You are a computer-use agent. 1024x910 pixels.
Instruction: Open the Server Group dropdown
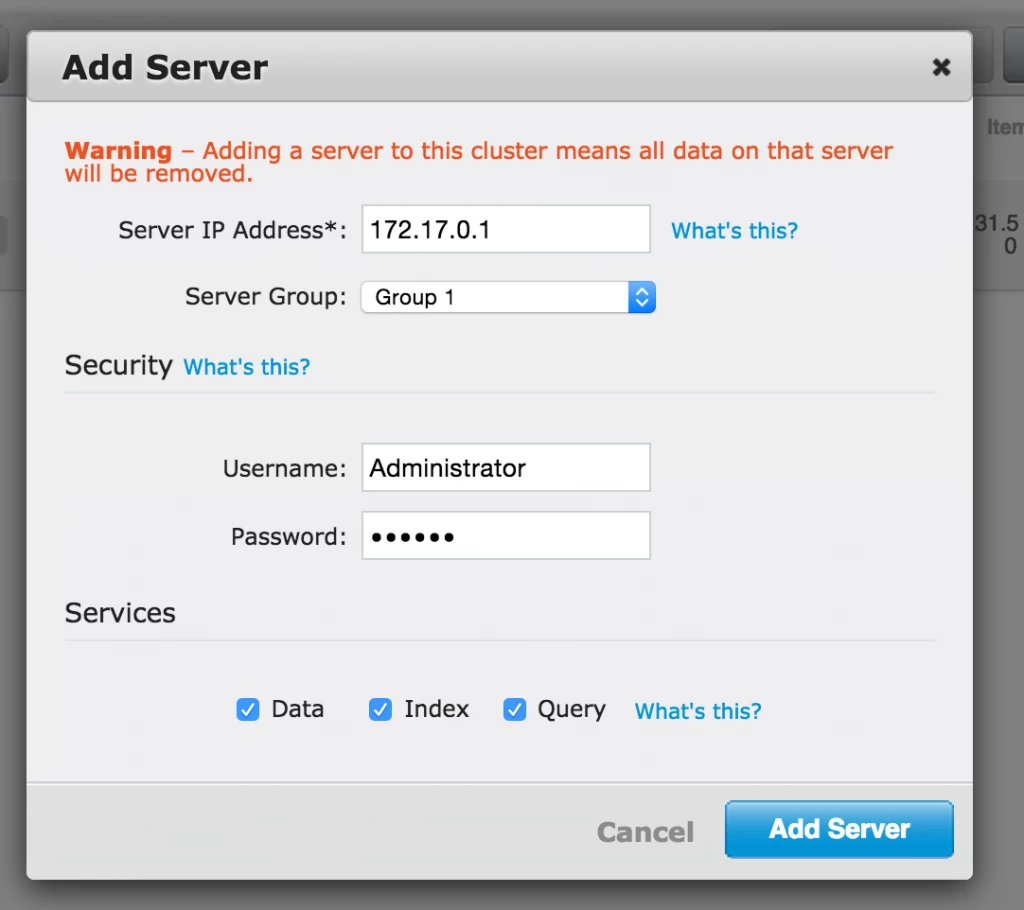point(508,297)
